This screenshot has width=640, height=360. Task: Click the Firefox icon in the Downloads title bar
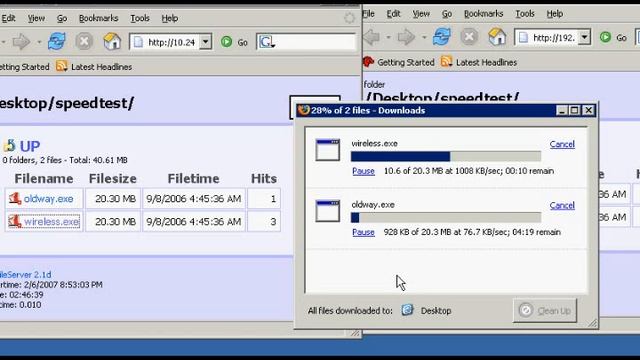click(x=304, y=110)
